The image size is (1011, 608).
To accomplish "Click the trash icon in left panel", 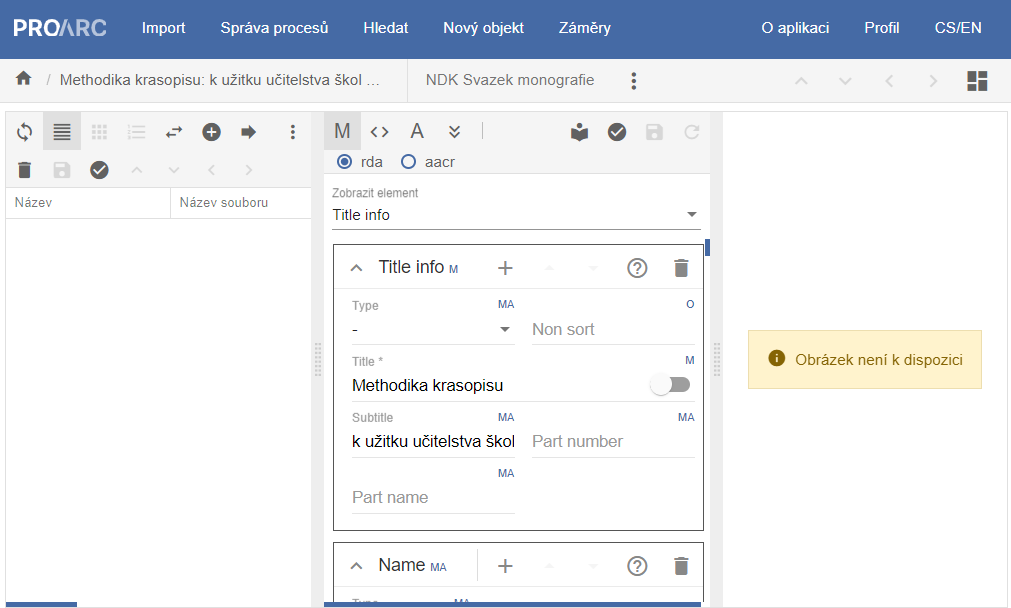I will [x=24, y=170].
